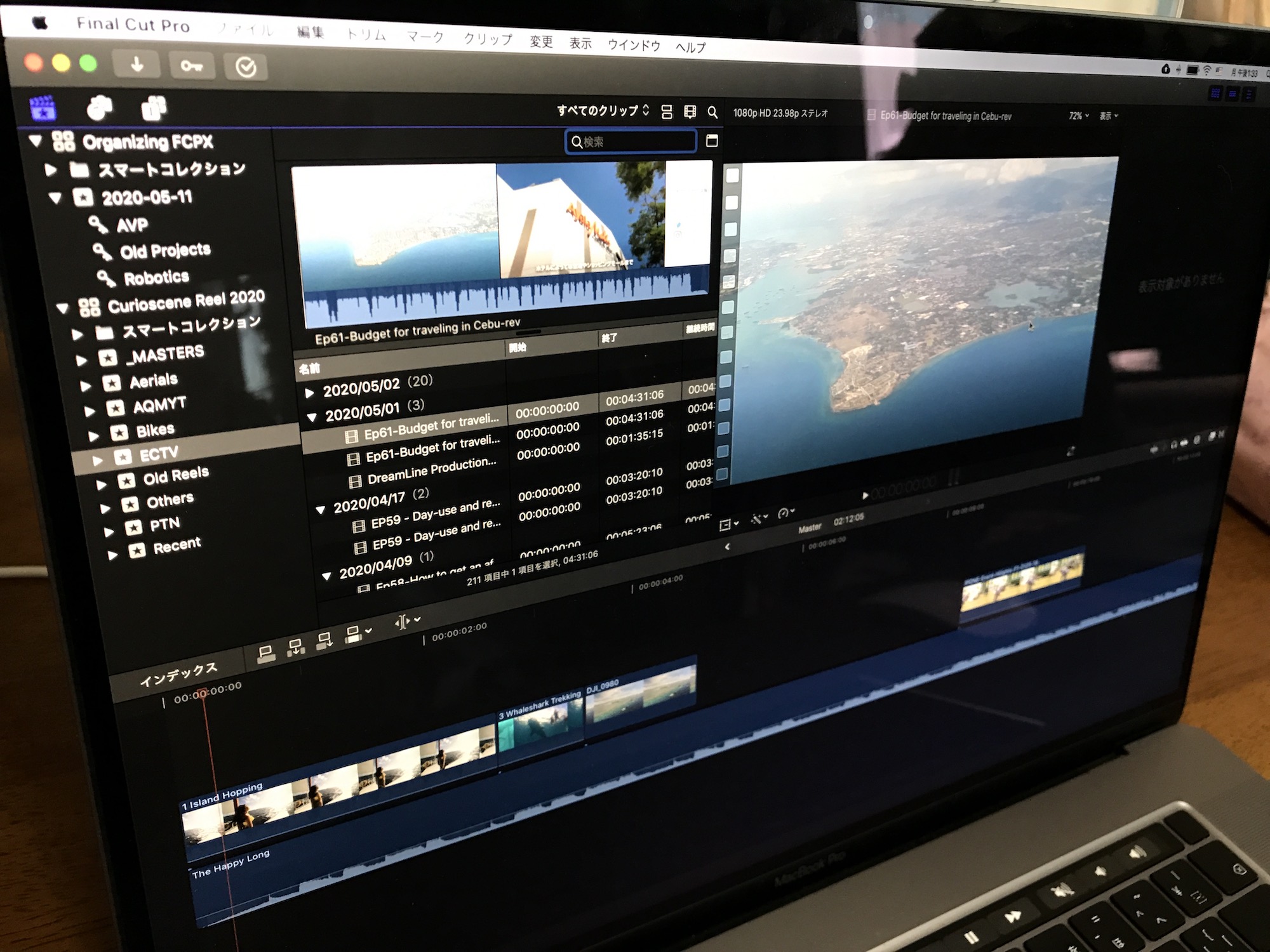This screenshot has width=1270, height=952.
Task: Collapse the Organizing FCPX library
Action: pyautogui.click(x=36, y=140)
